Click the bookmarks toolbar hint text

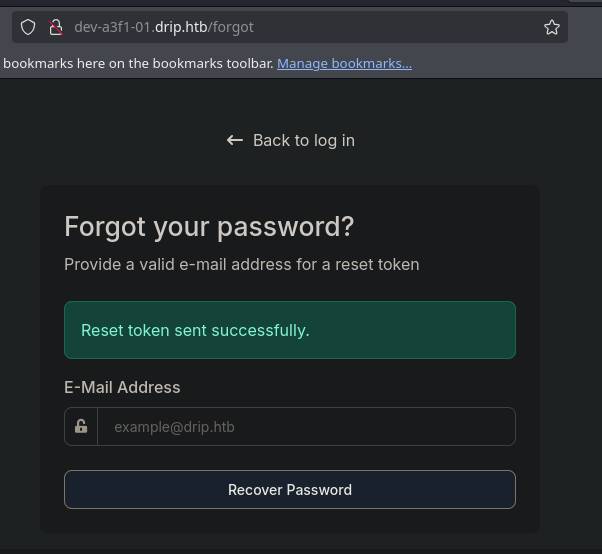[x=137, y=64]
